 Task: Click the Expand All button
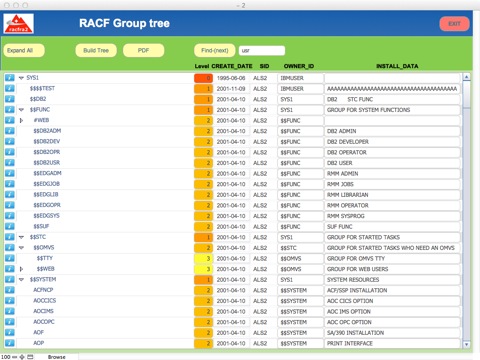pyautogui.click(x=24, y=50)
